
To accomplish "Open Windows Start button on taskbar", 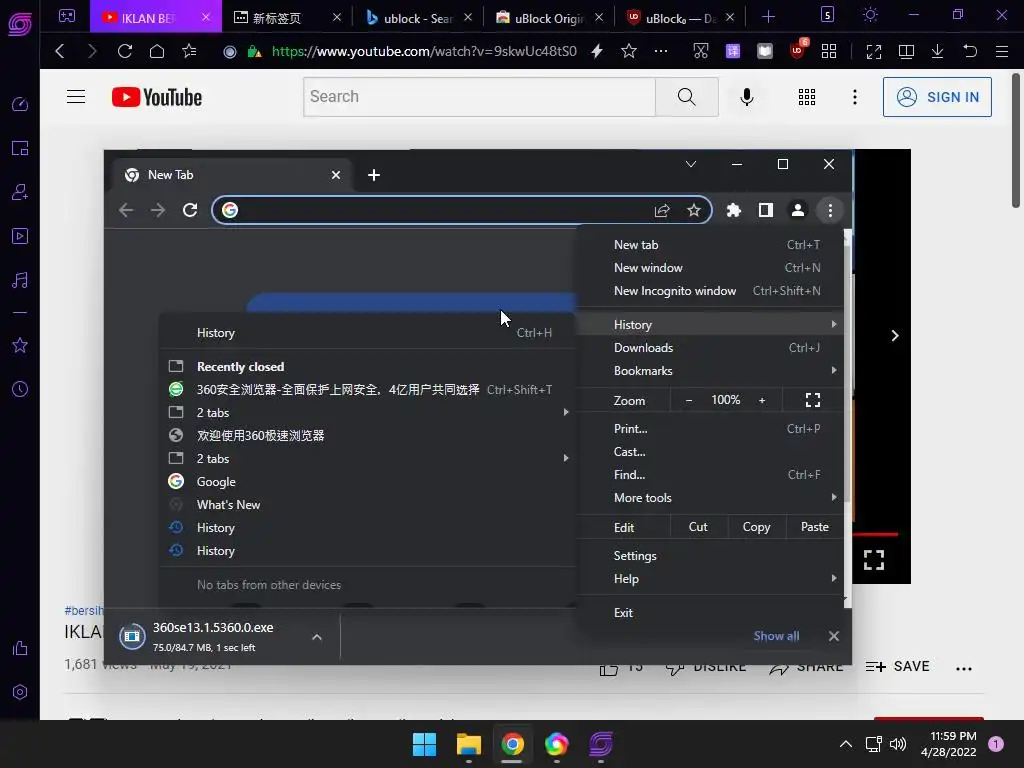I will [x=424, y=744].
